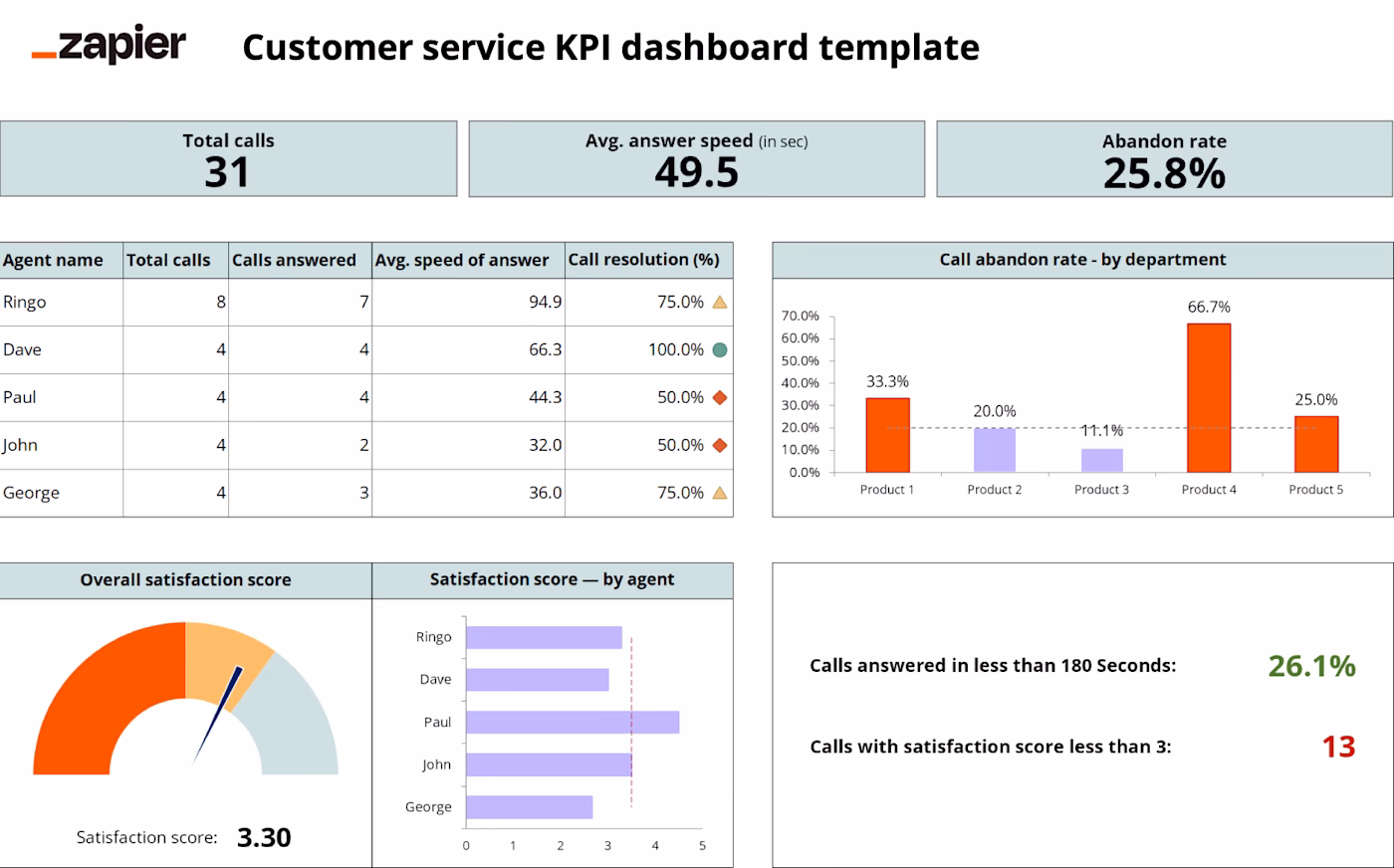
Task: Click the orange diamond icon in John's row
Action: coord(720,445)
